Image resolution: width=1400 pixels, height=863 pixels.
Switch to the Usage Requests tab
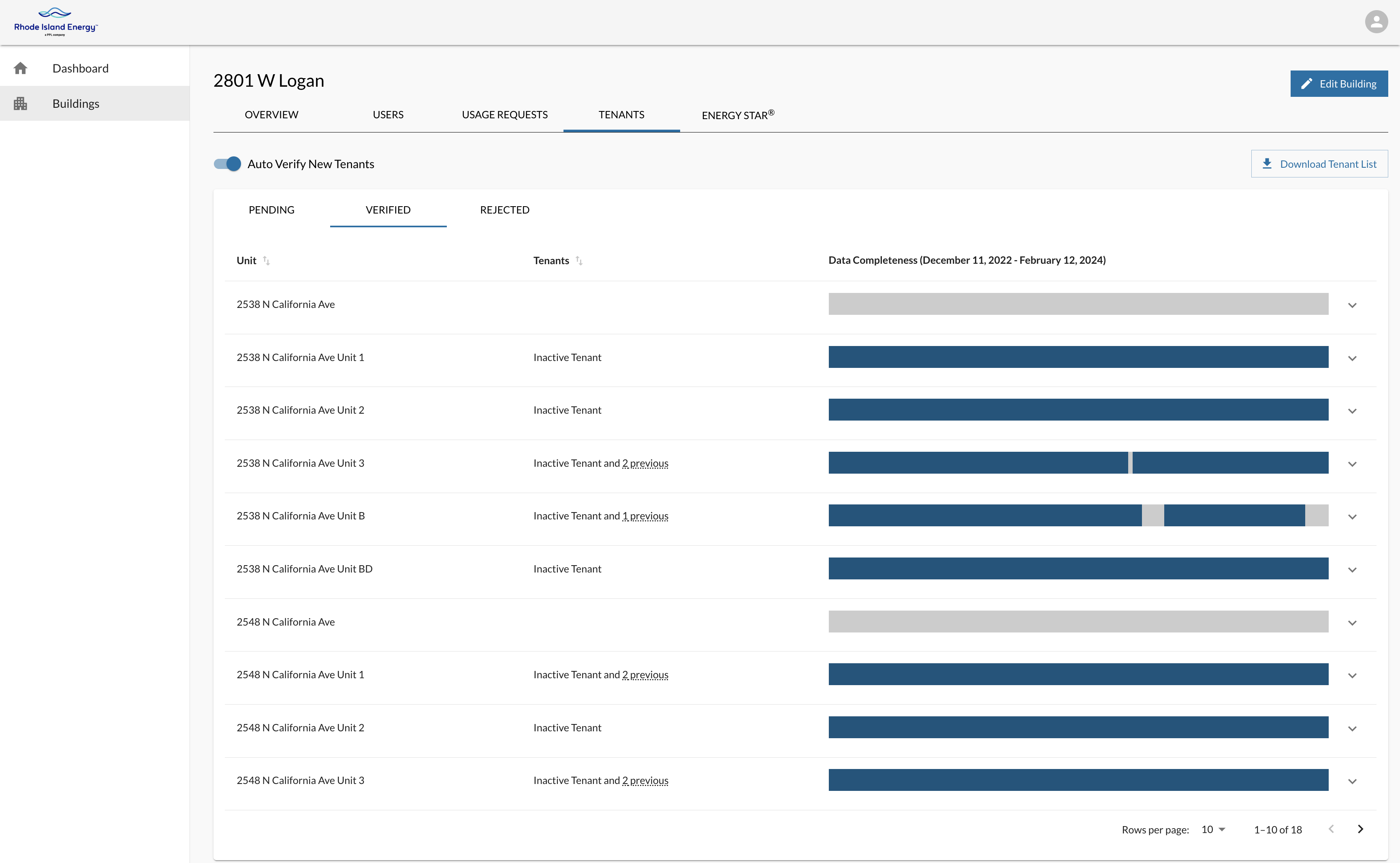[x=504, y=115]
